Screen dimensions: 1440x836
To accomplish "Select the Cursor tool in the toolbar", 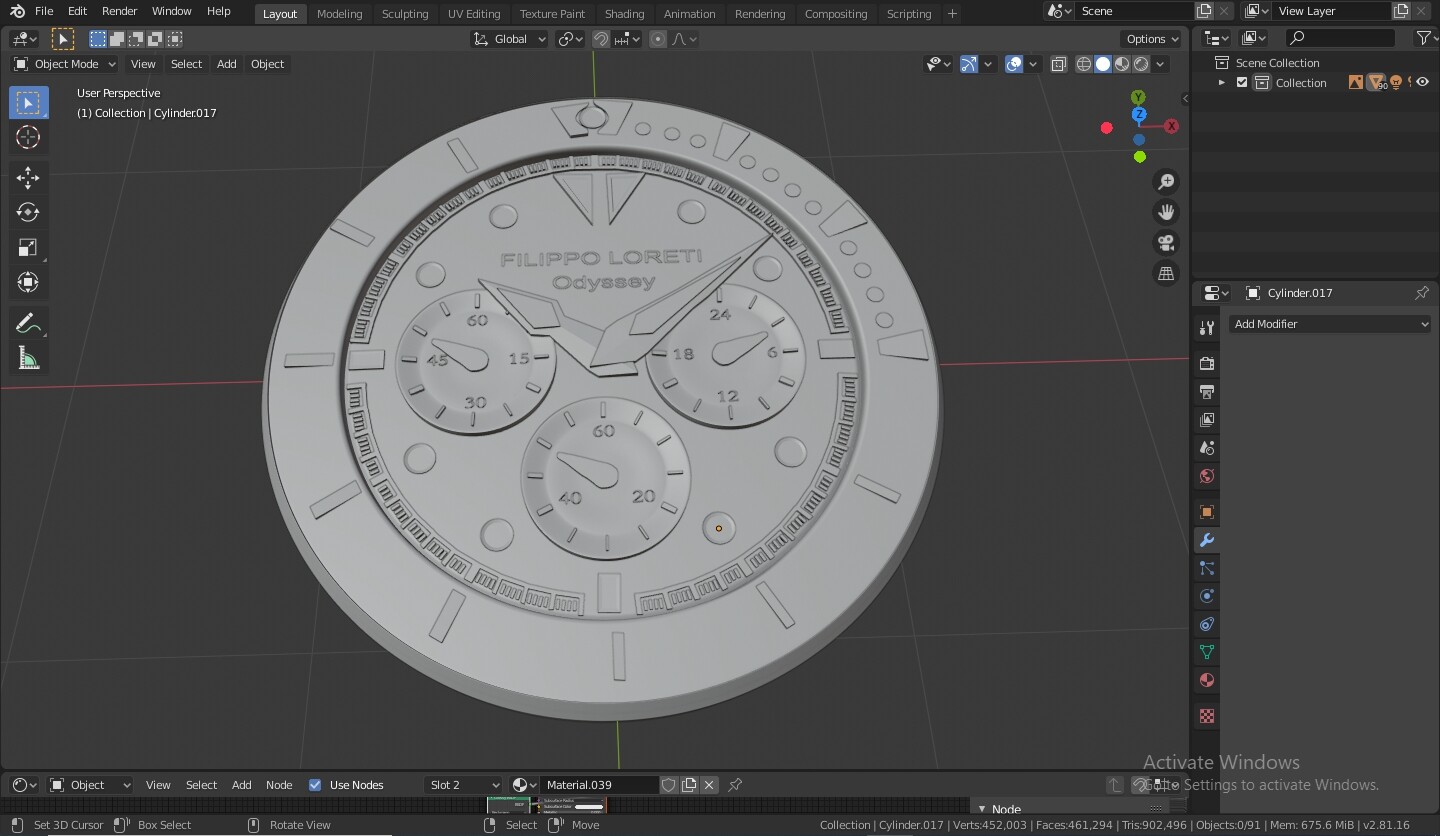I will (28, 138).
